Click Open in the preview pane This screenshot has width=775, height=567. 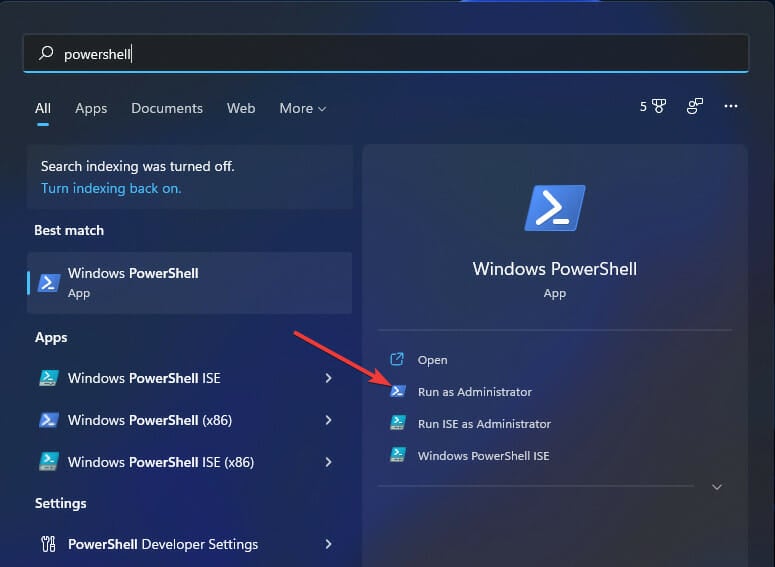[x=432, y=360]
